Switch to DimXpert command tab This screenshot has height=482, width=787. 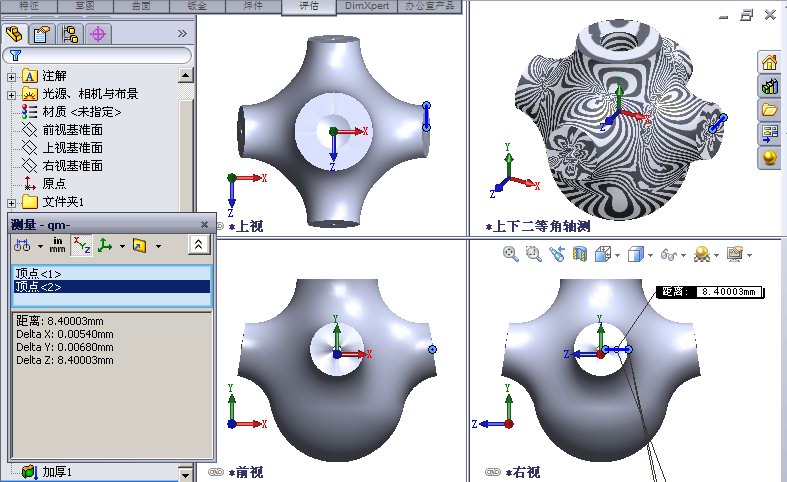(367, 6)
